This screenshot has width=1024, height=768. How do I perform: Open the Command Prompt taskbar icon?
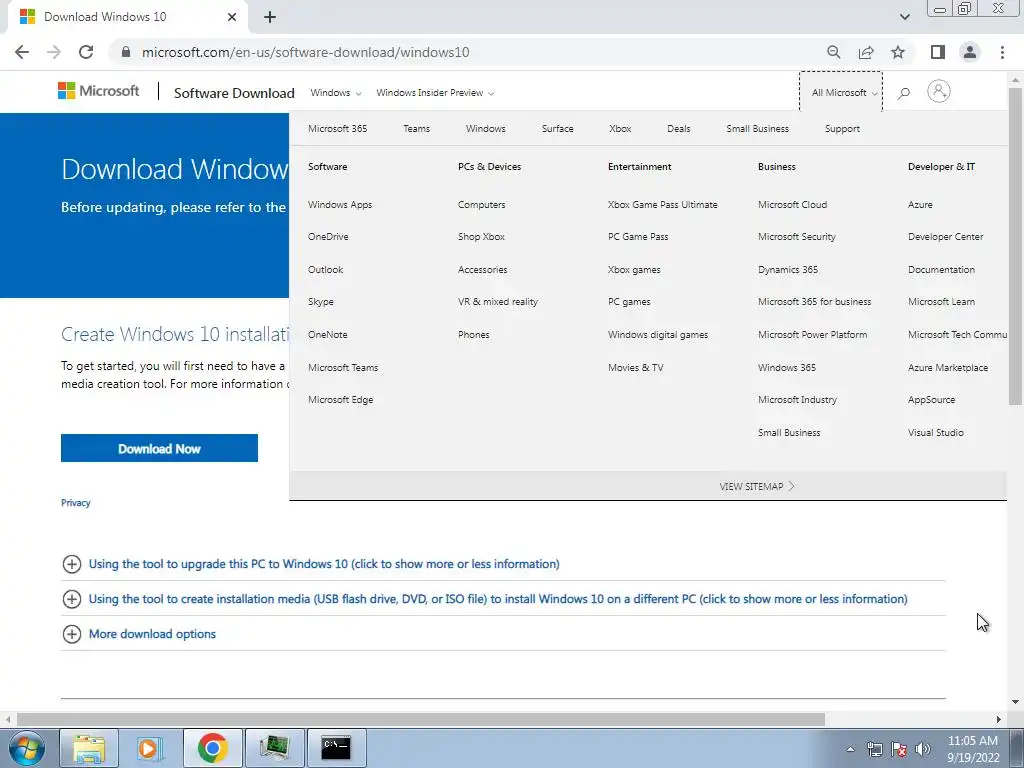336,748
